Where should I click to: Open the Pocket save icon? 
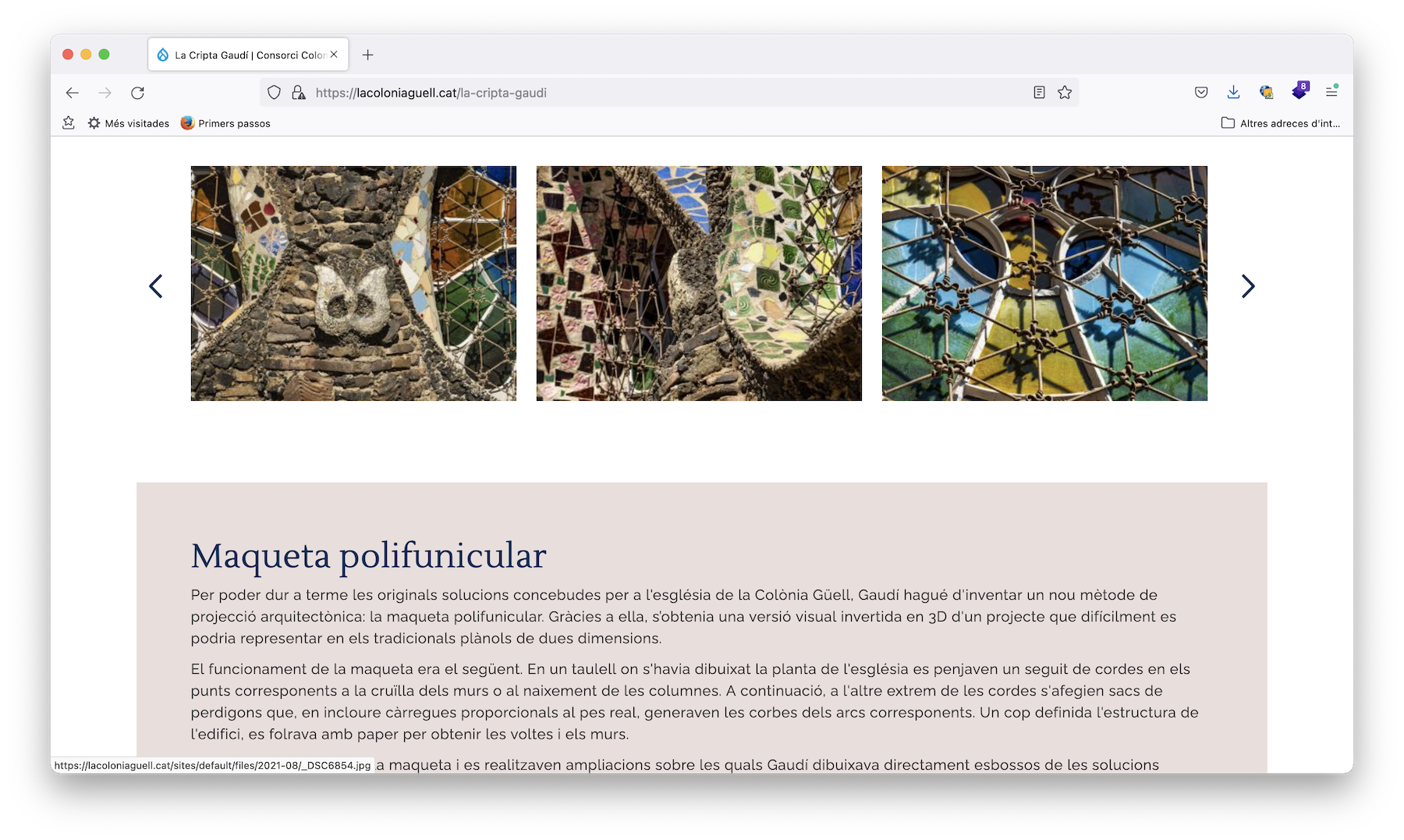[1201, 93]
